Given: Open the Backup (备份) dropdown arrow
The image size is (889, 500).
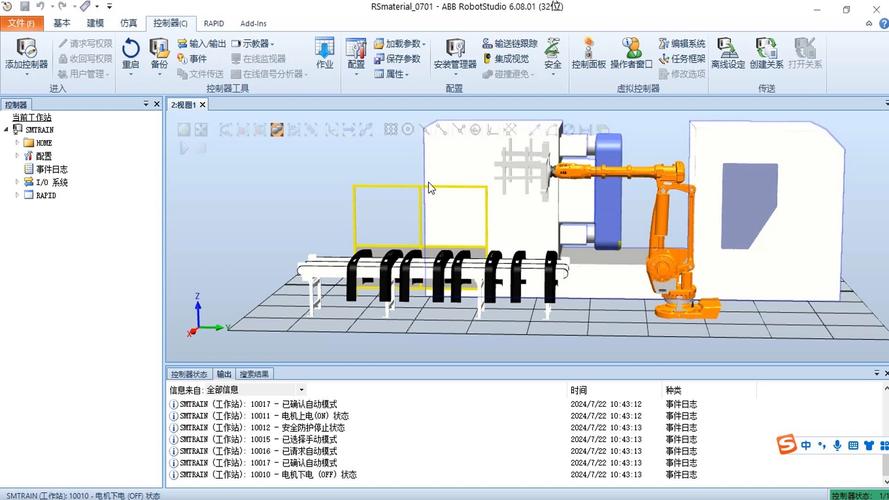Looking at the screenshot, I should point(159,74).
